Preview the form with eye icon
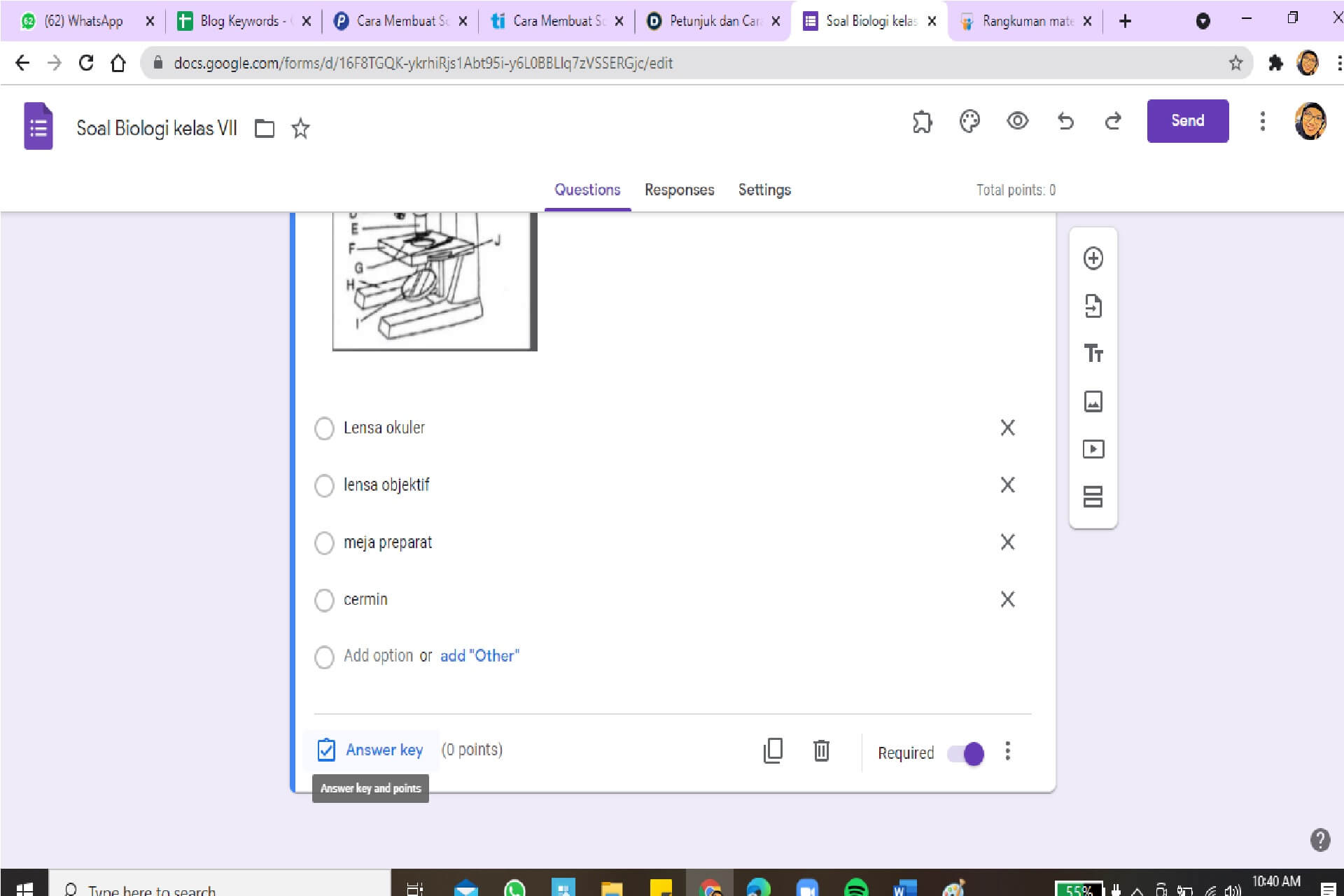This screenshot has height=896, width=1344. click(x=1017, y=121)
